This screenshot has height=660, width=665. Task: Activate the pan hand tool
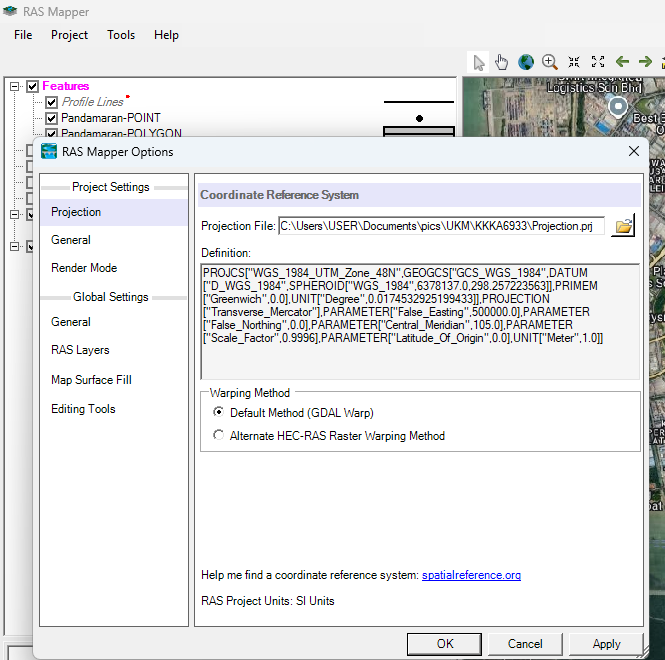tap(502, 62)
